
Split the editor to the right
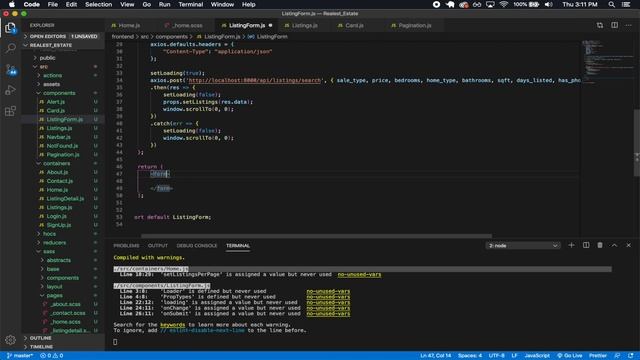[x=614, y=25]
